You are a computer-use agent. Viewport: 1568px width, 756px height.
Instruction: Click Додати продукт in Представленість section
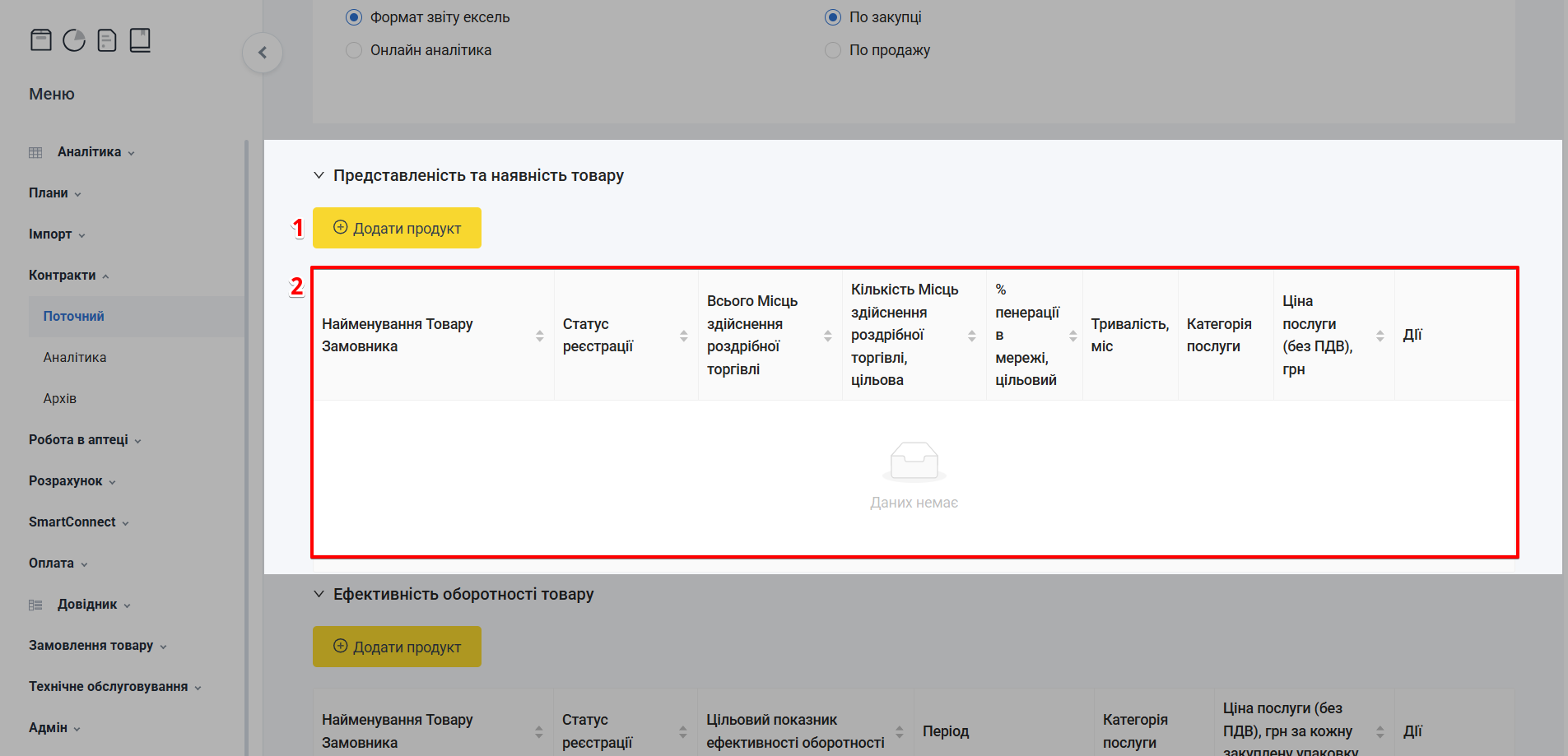tap(397, 228)
